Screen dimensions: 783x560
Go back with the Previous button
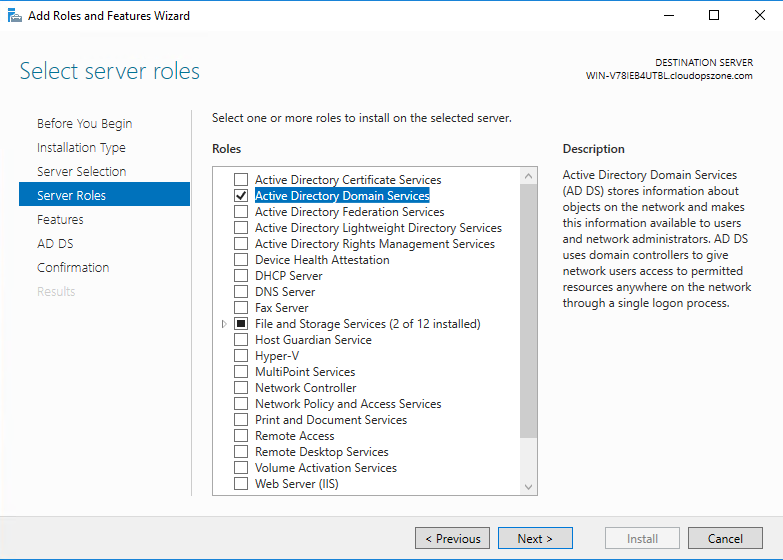coord(452,538)
